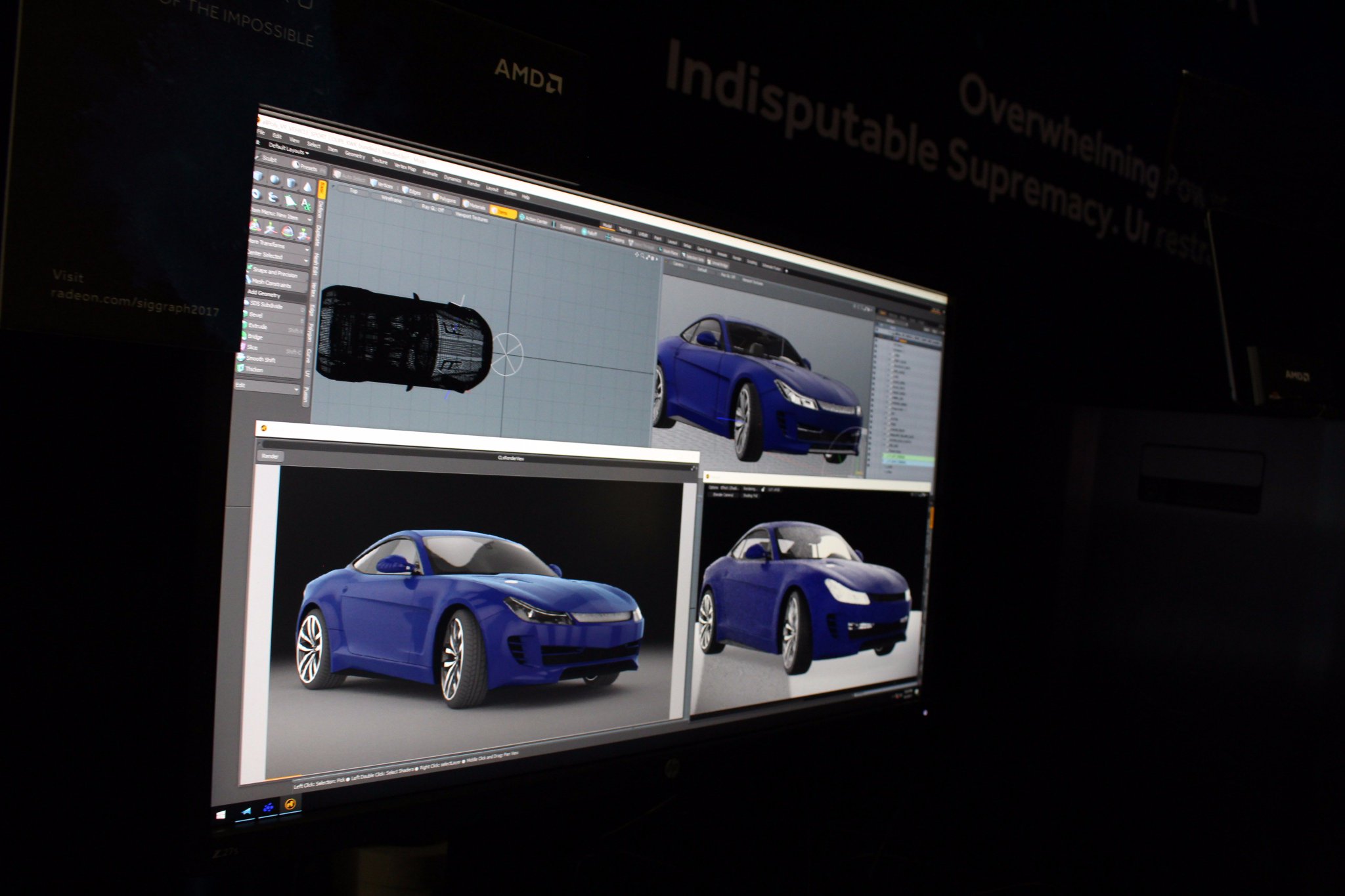
Task: Select the Cube primitive tool
Action: coord(258,176)
